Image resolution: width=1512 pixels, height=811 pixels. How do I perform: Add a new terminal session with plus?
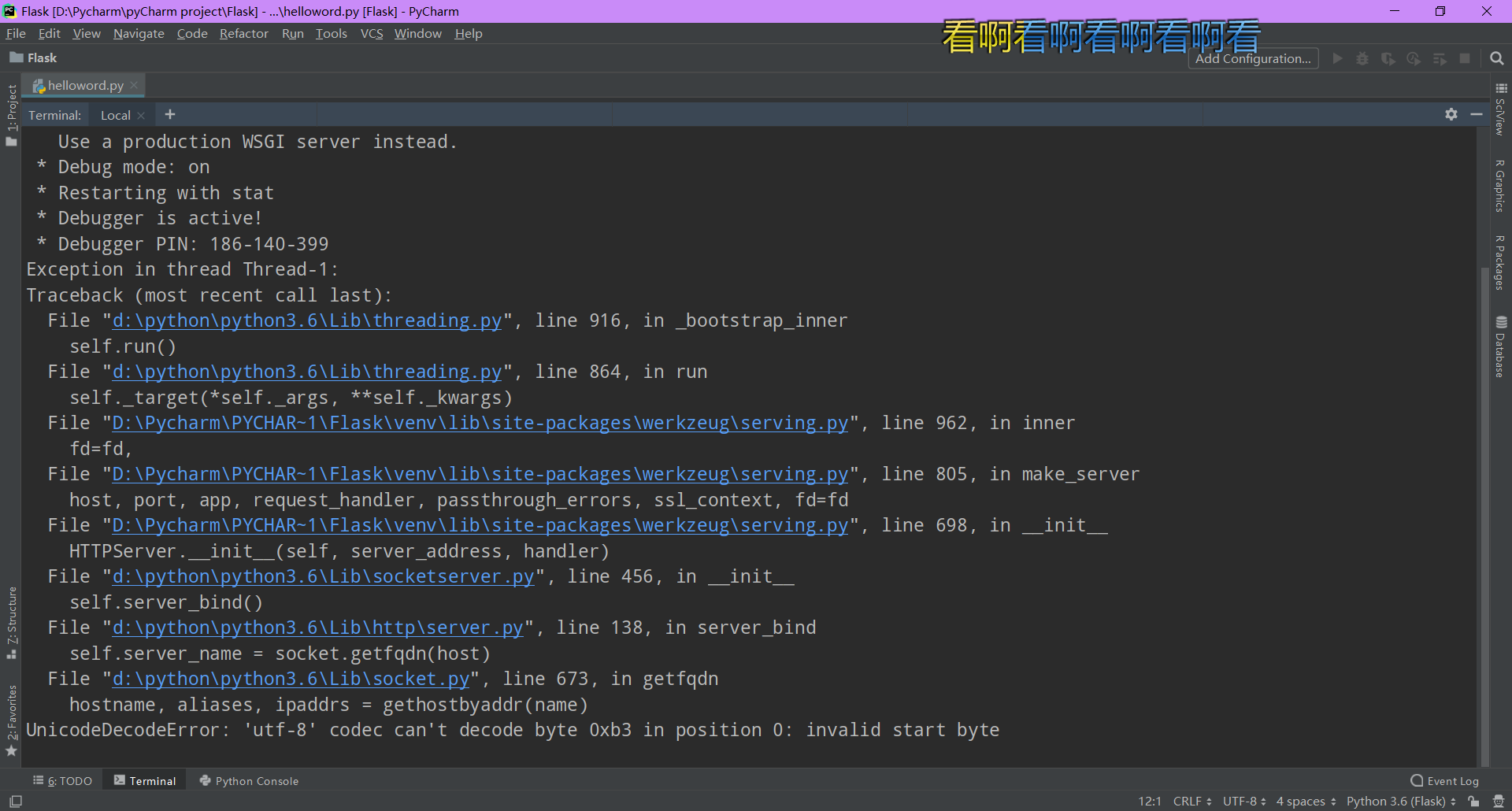169,114
